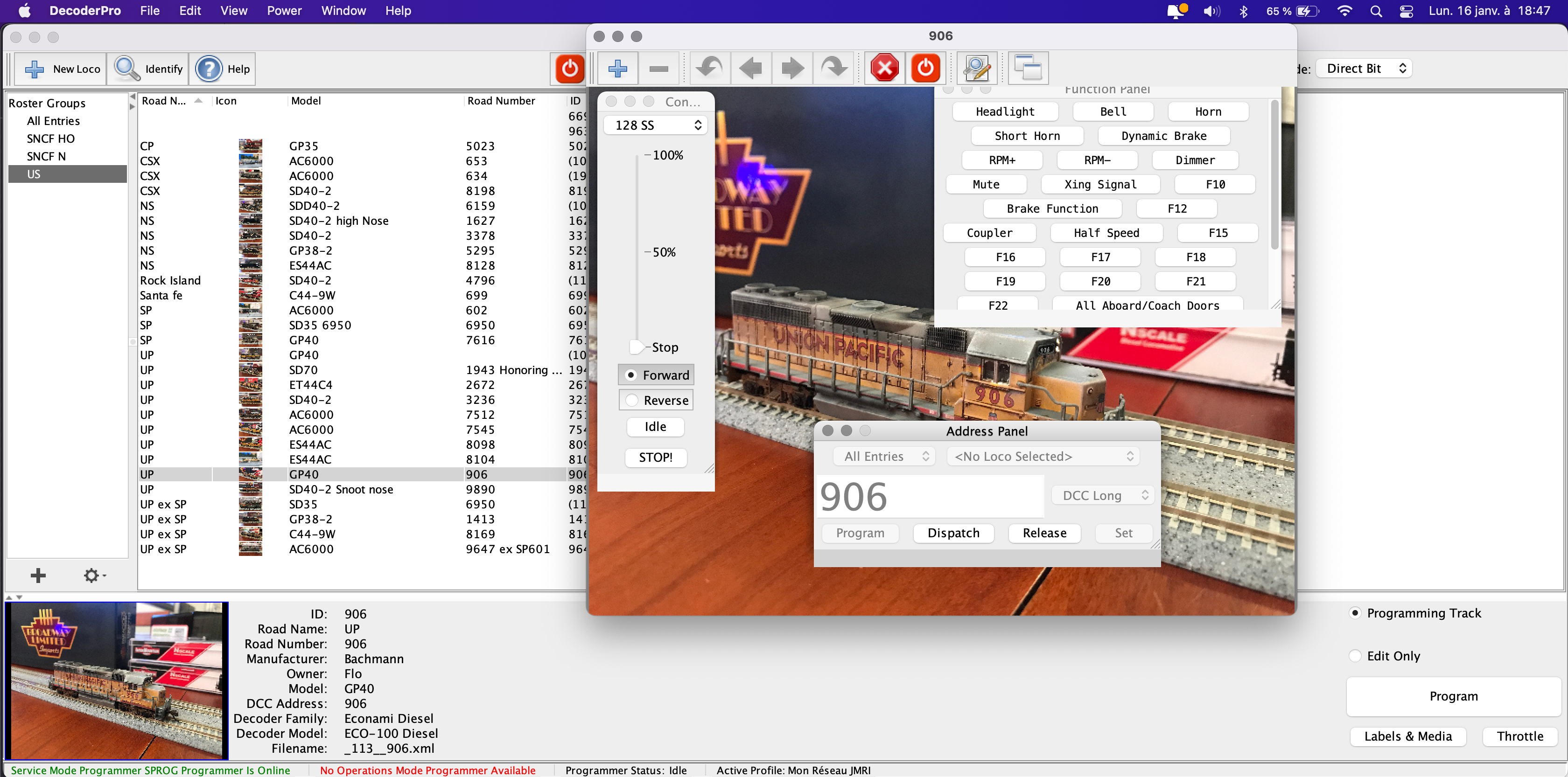Click the previous throttle frame left arrow
The height and width of the screenshot is (777, 1568).
[750, 68]
